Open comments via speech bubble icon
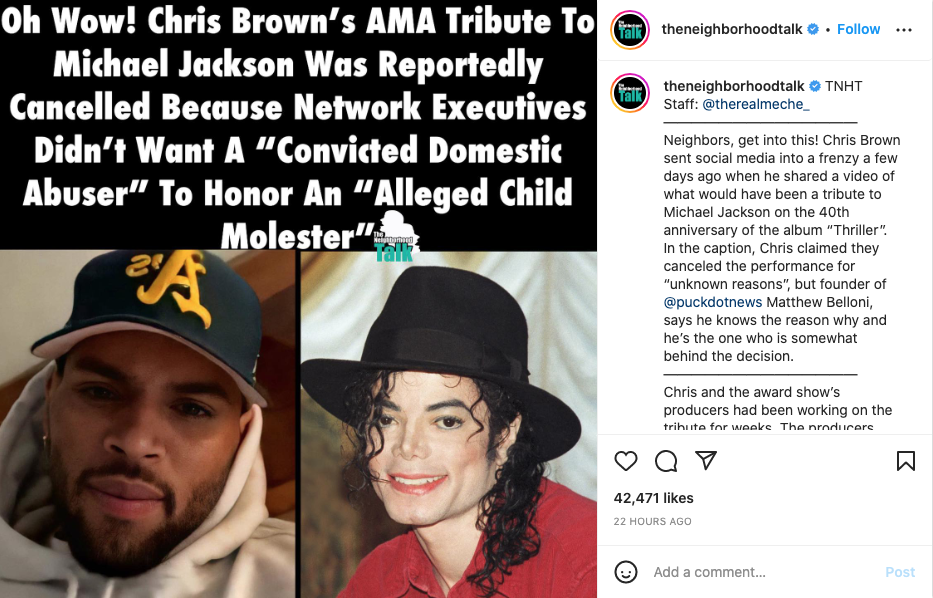This screenshot has height=598, width=933. tap(666, 461)
